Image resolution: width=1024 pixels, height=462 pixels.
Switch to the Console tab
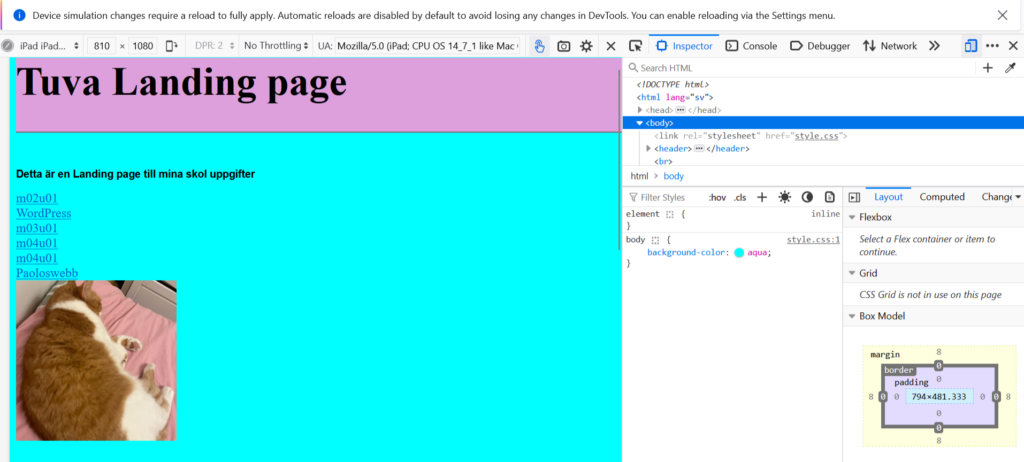pyautogui.click(x=751, y=46)
